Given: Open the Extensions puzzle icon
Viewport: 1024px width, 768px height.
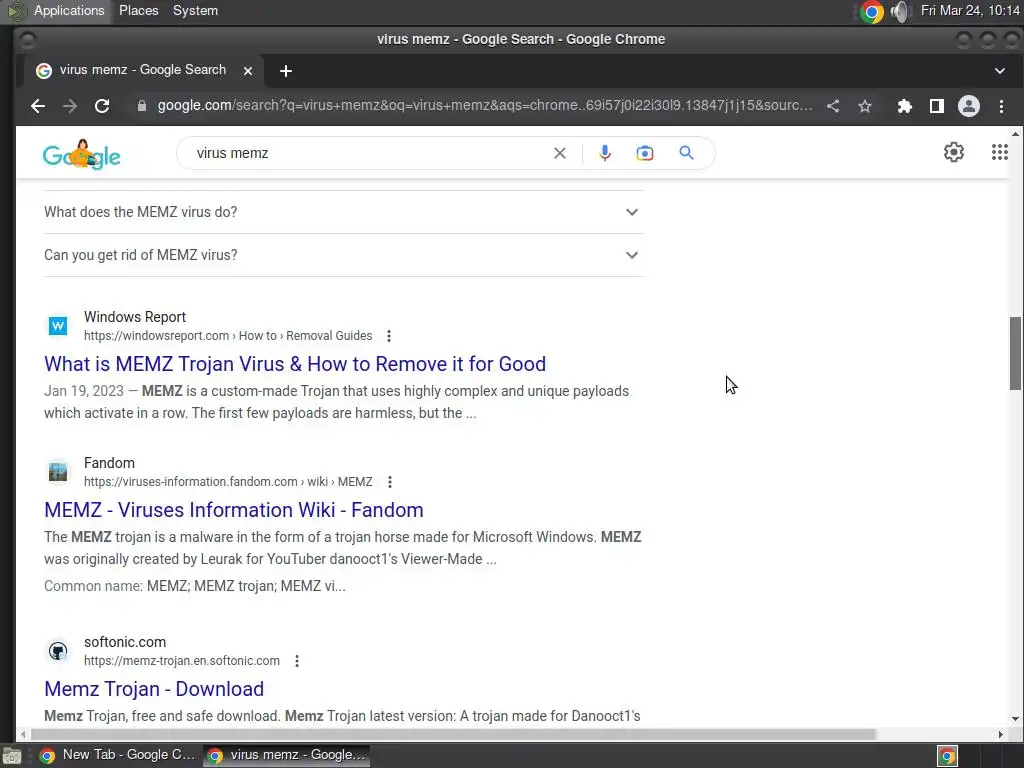Looking at the screenshot, I should (904, 106).
